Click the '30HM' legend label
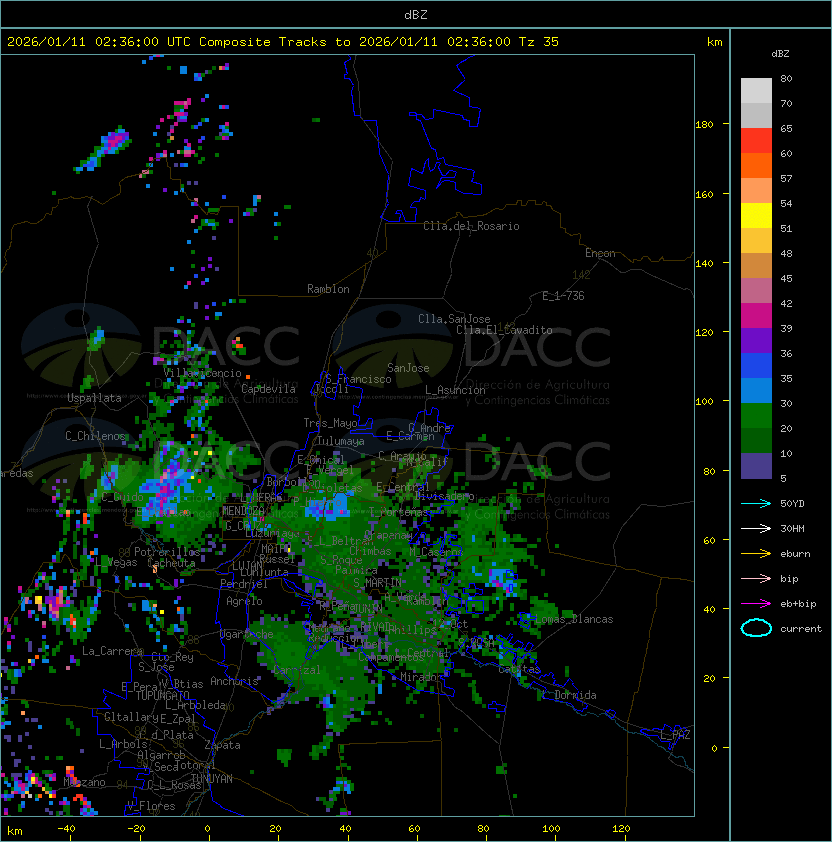This screenshot has width=832, height=842. click(x=792, y=529)
